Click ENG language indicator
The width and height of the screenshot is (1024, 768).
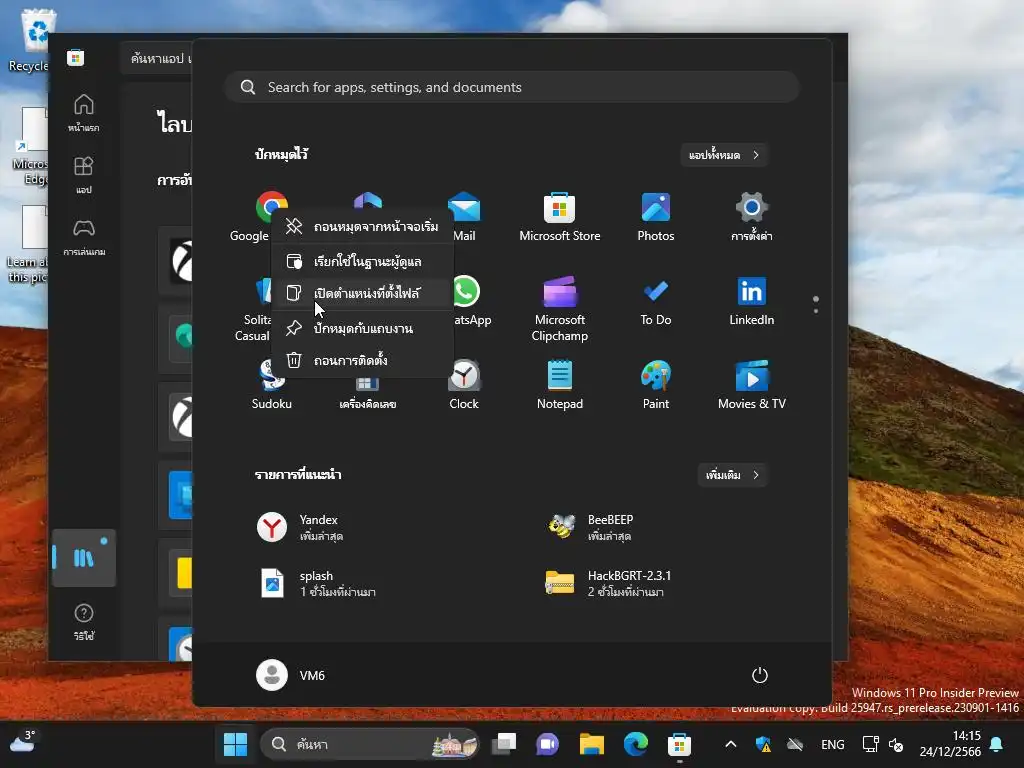(x=833, y=744)
